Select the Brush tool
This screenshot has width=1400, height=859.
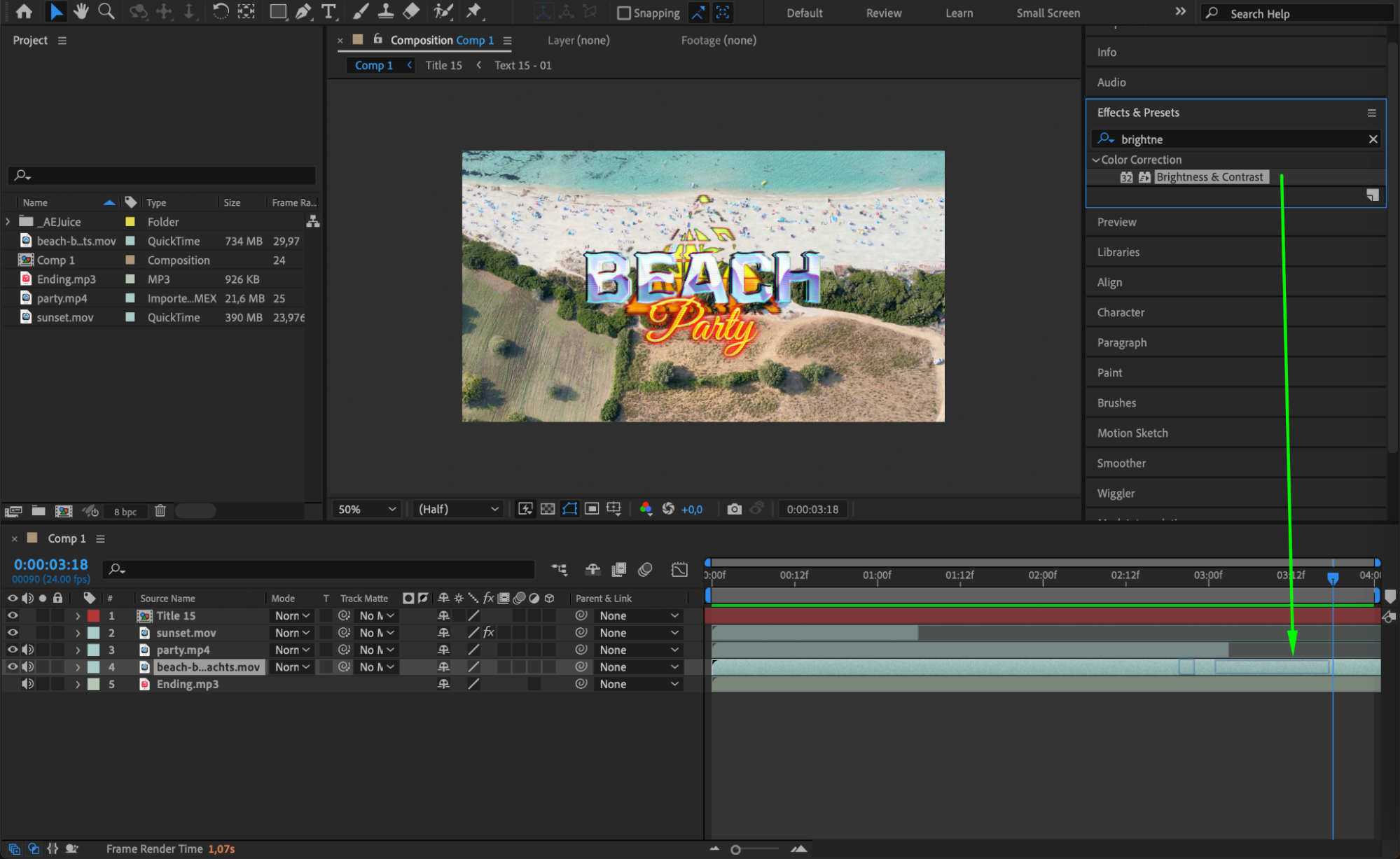pos(360,11)
